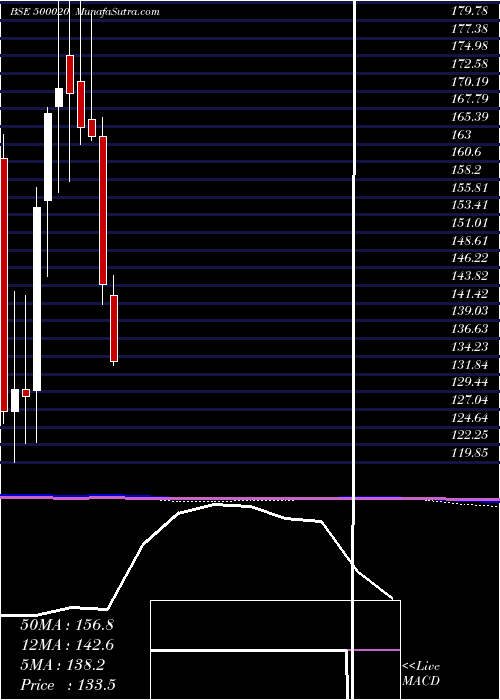
Task: Click the 50MA : 156.8 readout
Action: coord(67,625)
